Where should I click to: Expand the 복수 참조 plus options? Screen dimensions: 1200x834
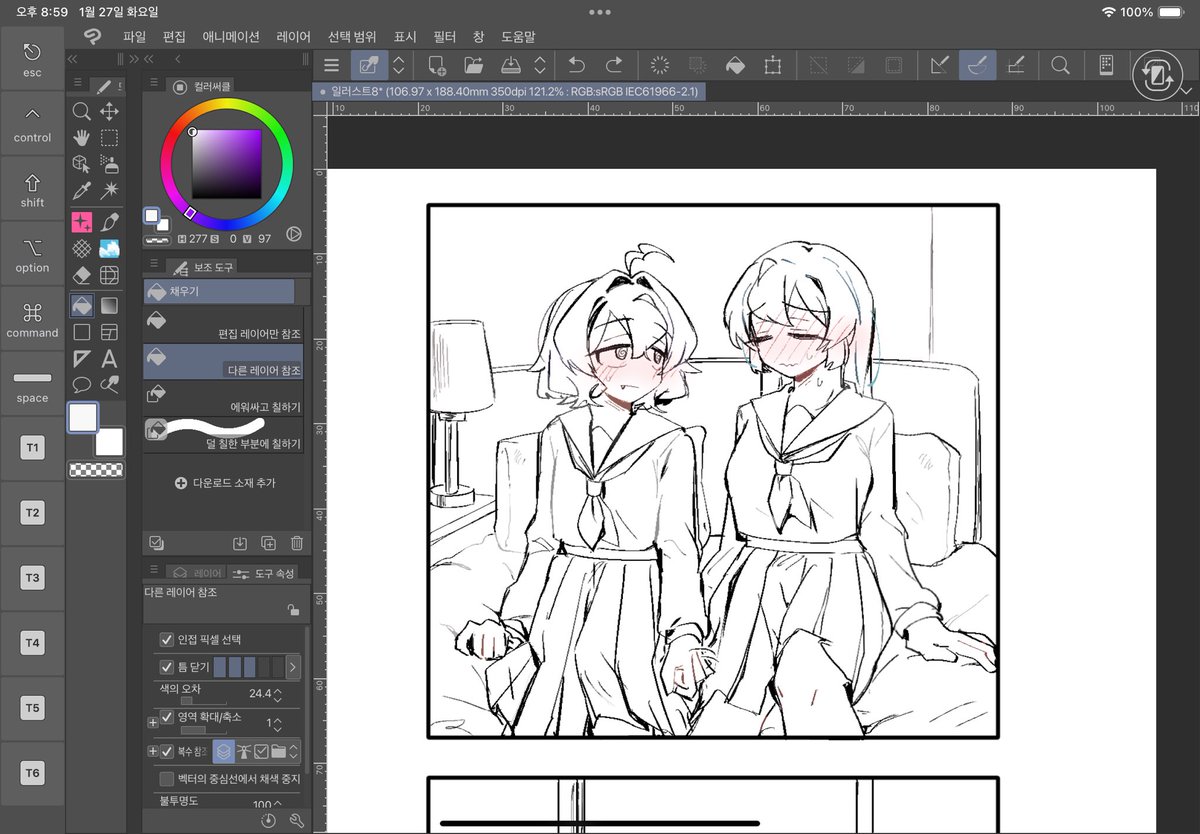tap(152, 751)
